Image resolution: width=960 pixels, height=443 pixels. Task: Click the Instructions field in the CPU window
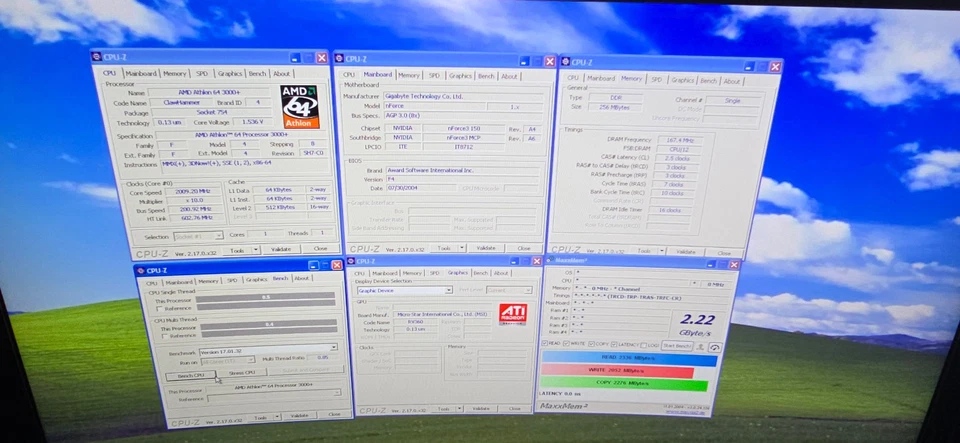click(x=247, y=164)
